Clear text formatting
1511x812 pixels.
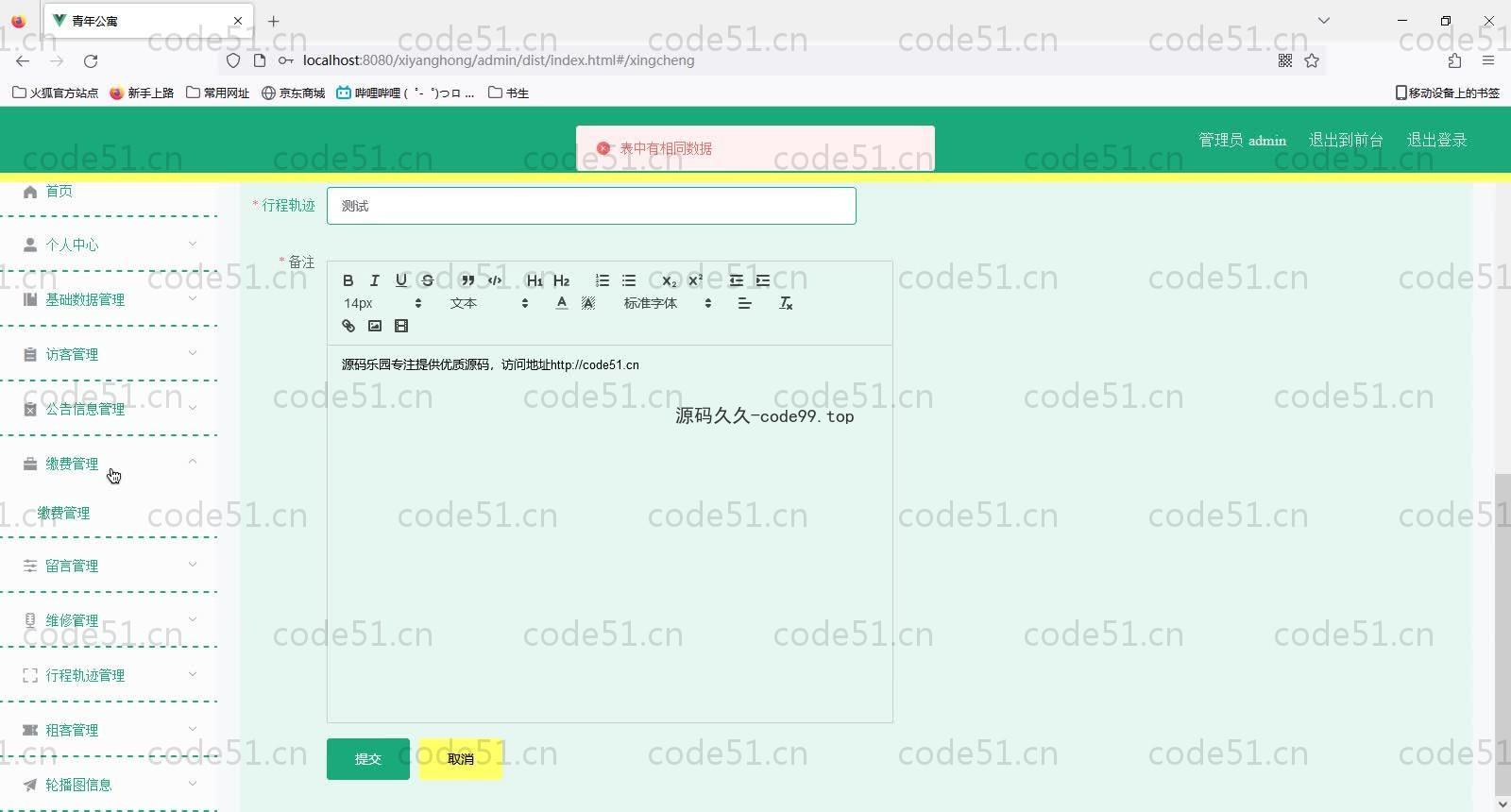[x=785, y=303]
